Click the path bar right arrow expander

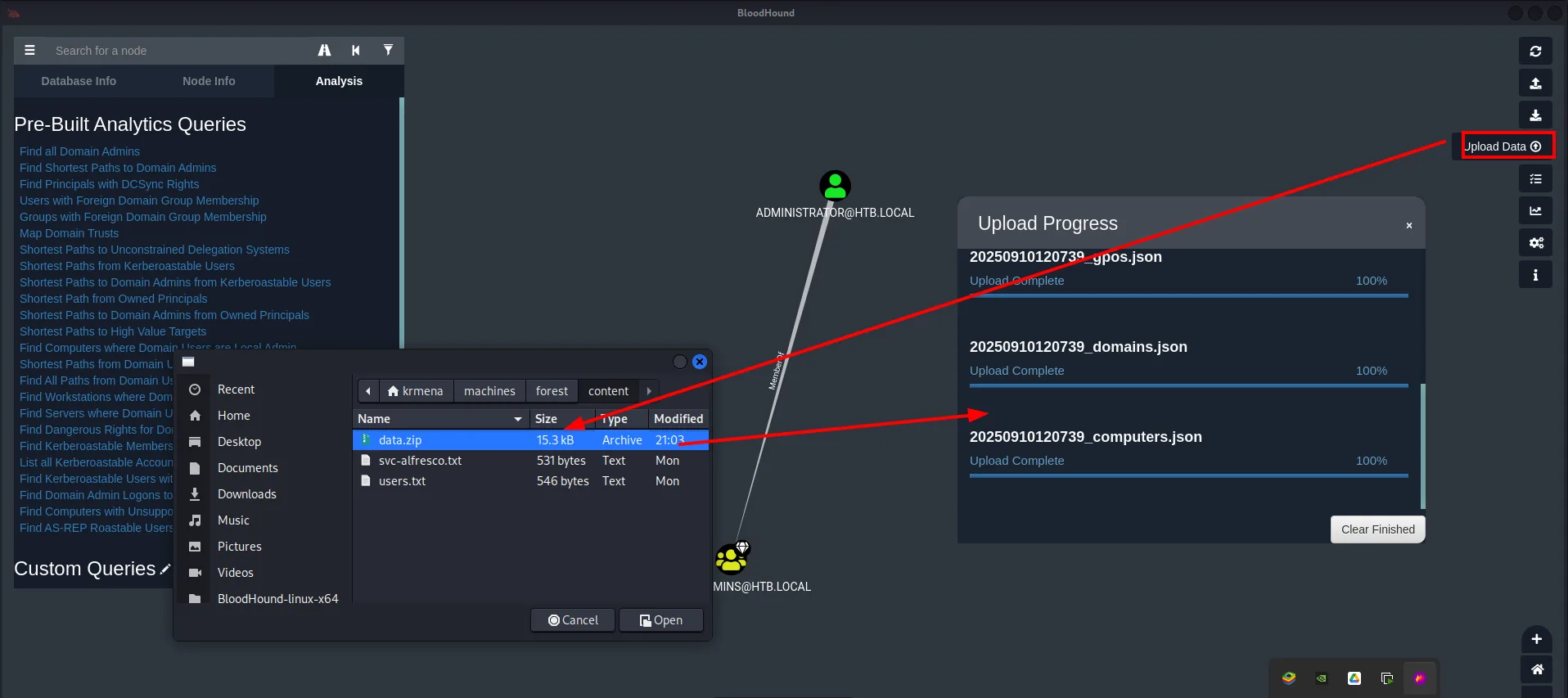pos(649,391)
